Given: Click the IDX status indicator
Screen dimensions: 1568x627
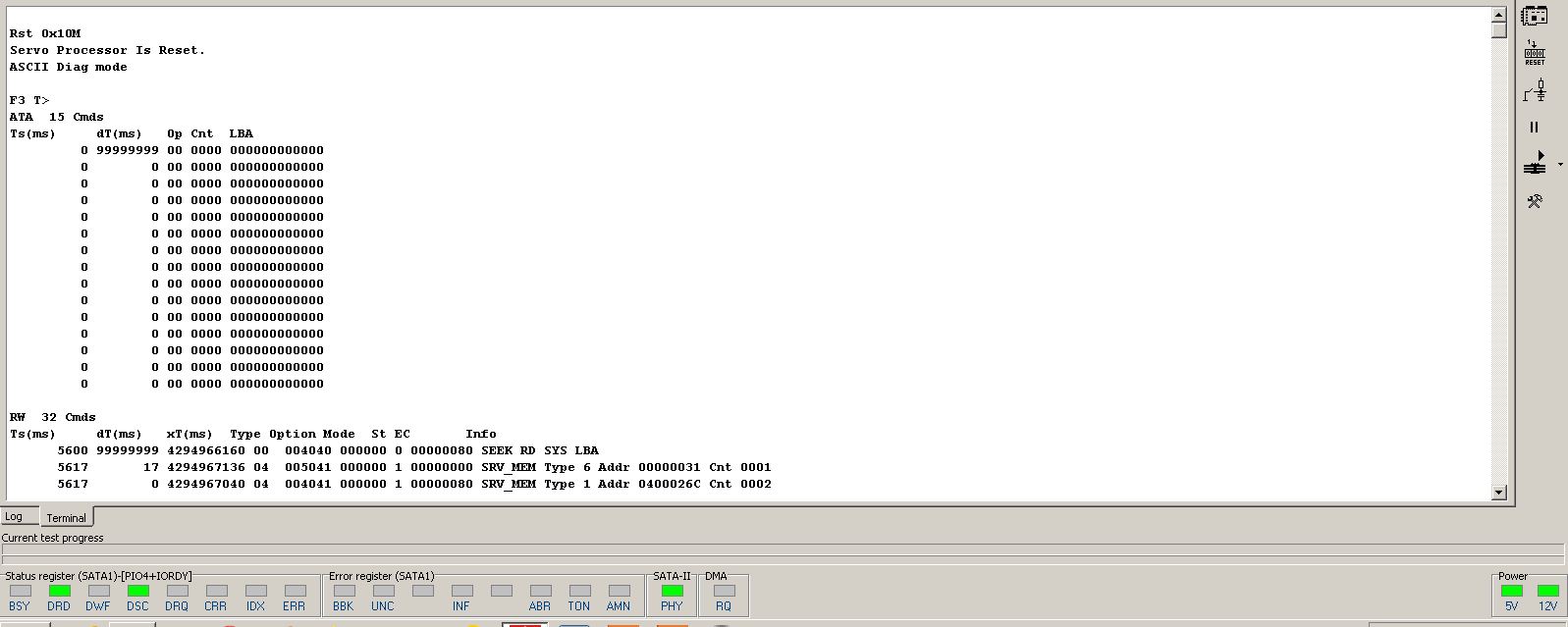Looking at the screenshot, I should [x=256, y=591].
